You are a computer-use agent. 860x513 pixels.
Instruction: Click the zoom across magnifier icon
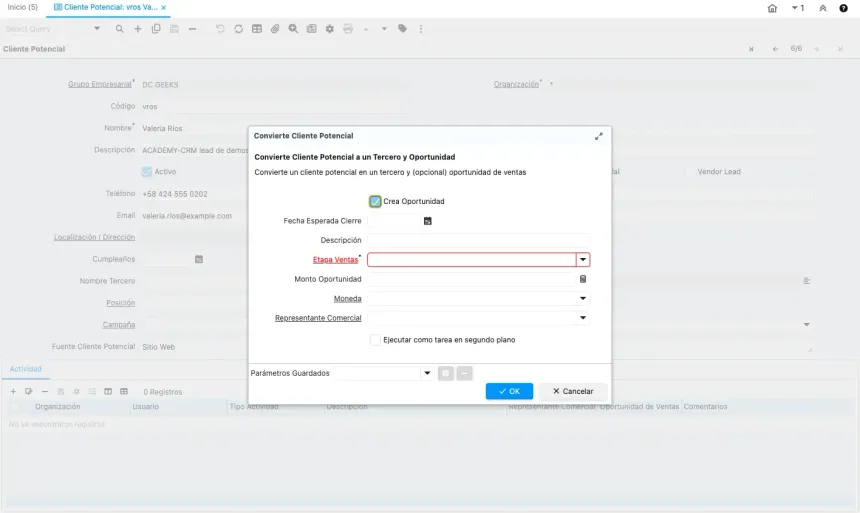click(293, 29)
